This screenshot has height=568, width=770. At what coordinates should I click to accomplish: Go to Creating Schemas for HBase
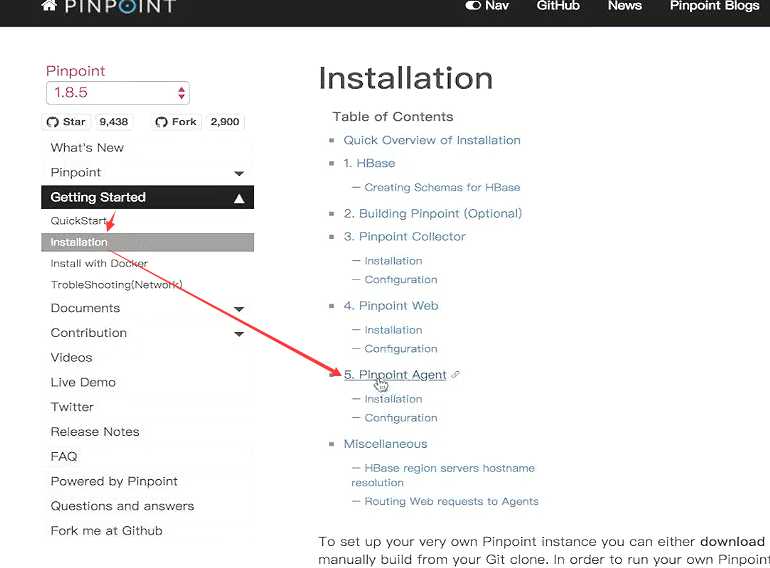[442, 188]
